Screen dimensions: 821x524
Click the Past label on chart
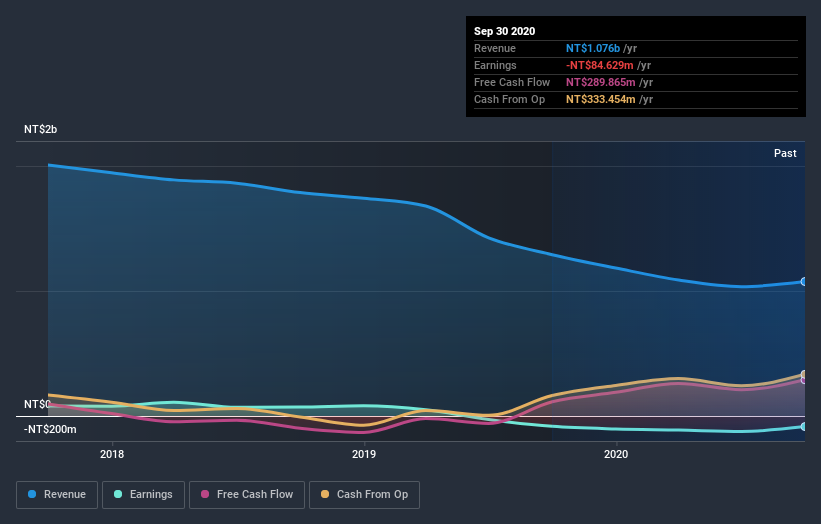point(785,153)
